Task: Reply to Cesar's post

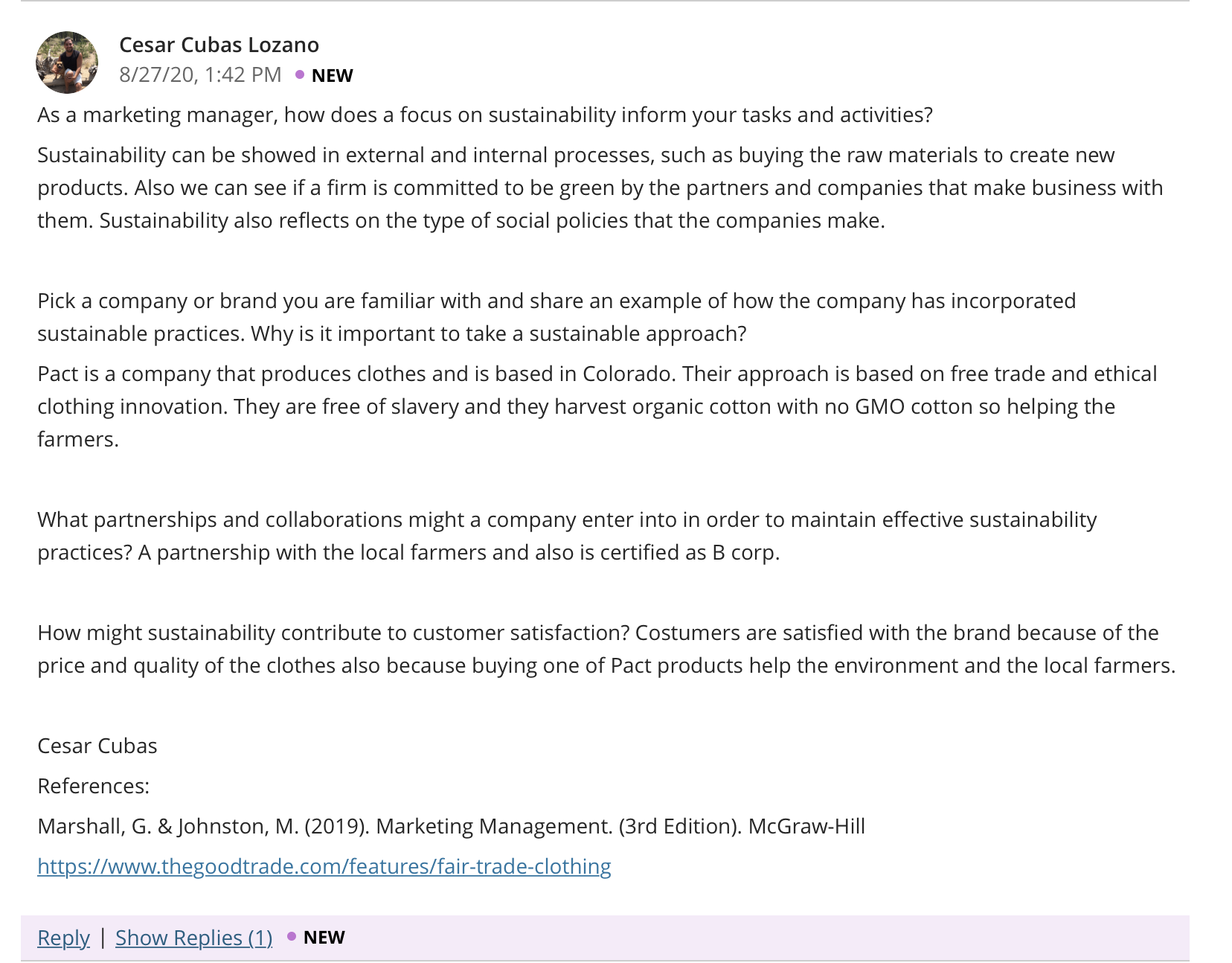Action: pos(63,938)
